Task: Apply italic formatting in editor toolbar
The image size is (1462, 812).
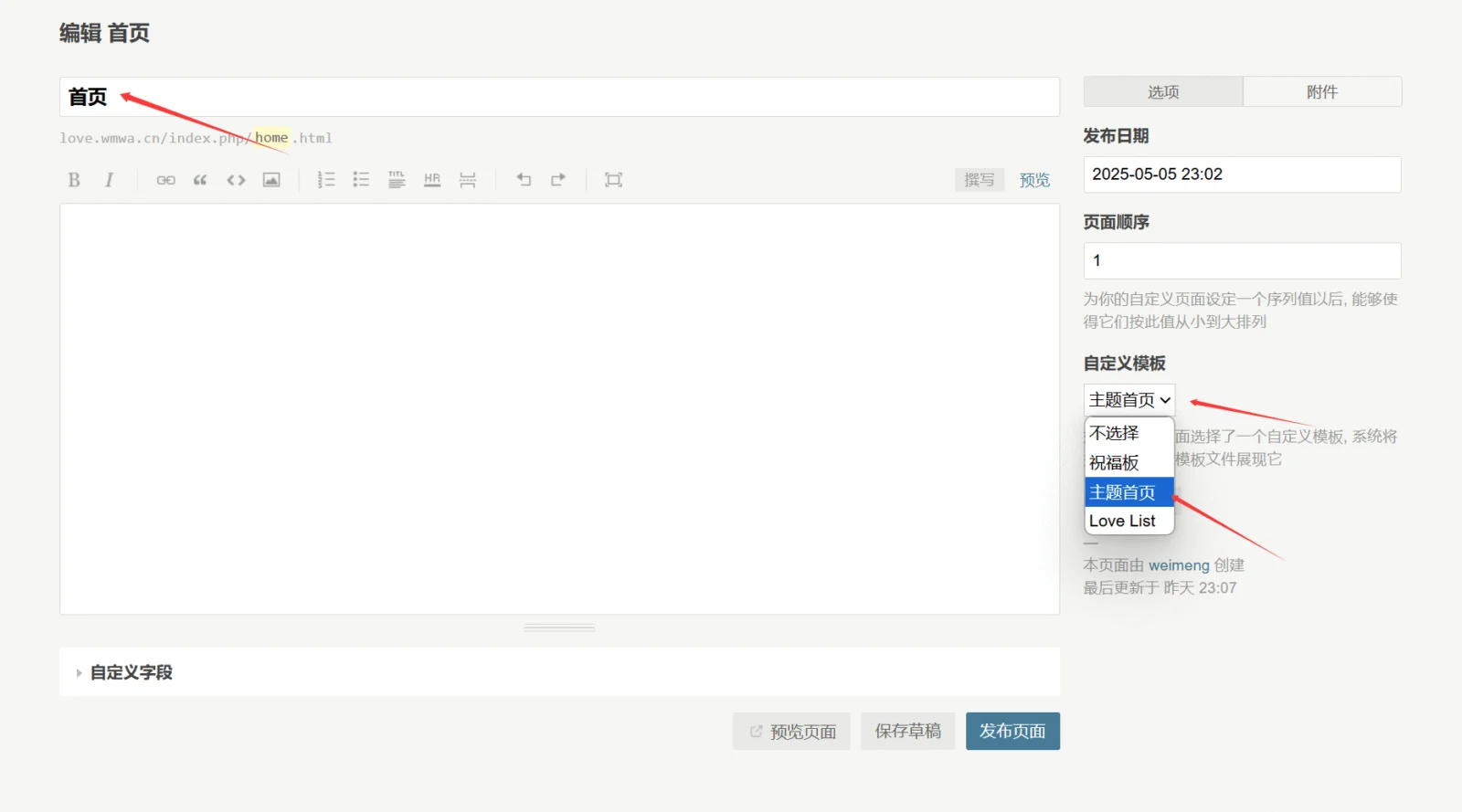Action: click(x=109, y=180)
